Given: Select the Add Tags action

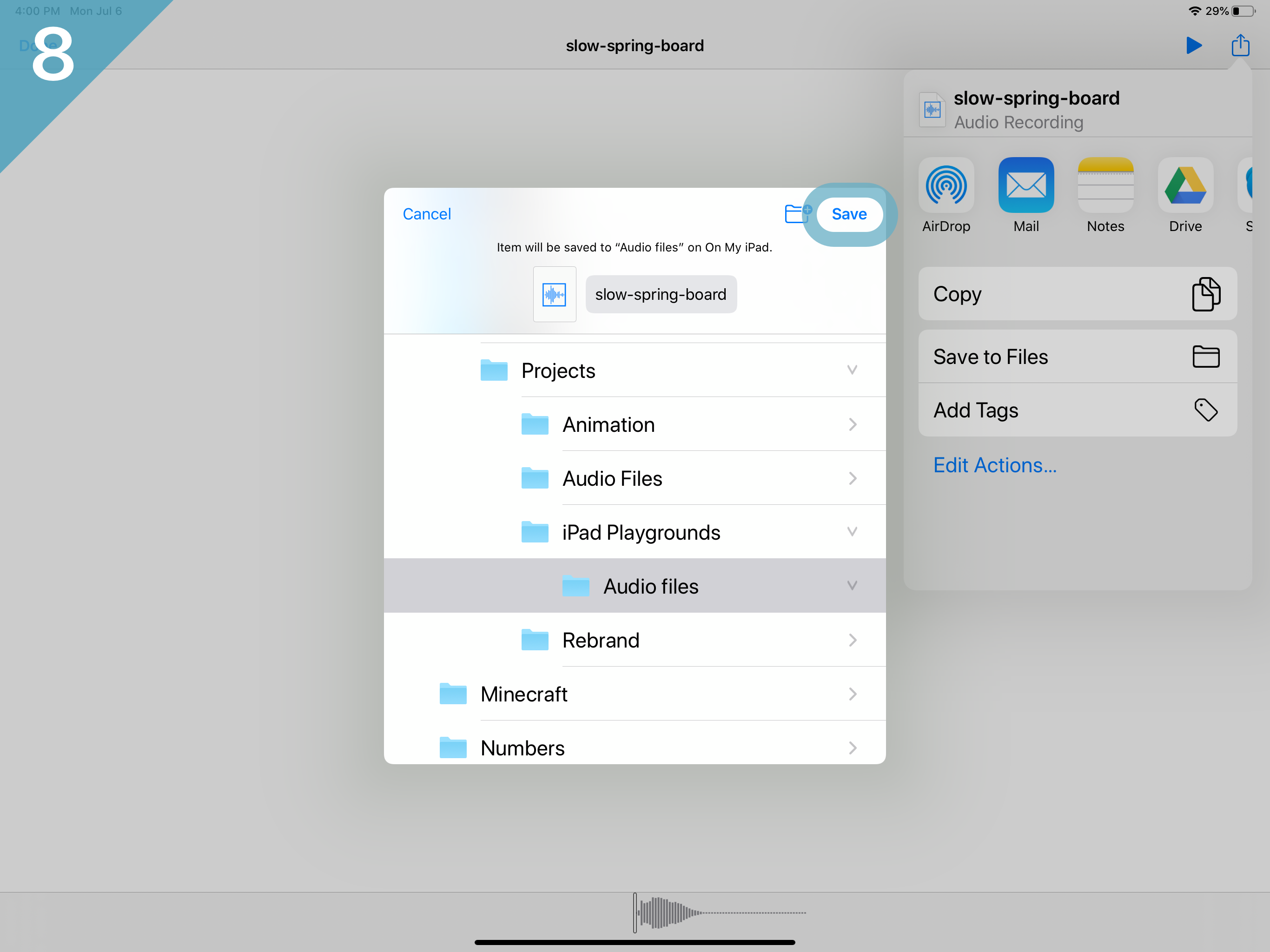Looking at the screenshot, I should coord(1077,410).
